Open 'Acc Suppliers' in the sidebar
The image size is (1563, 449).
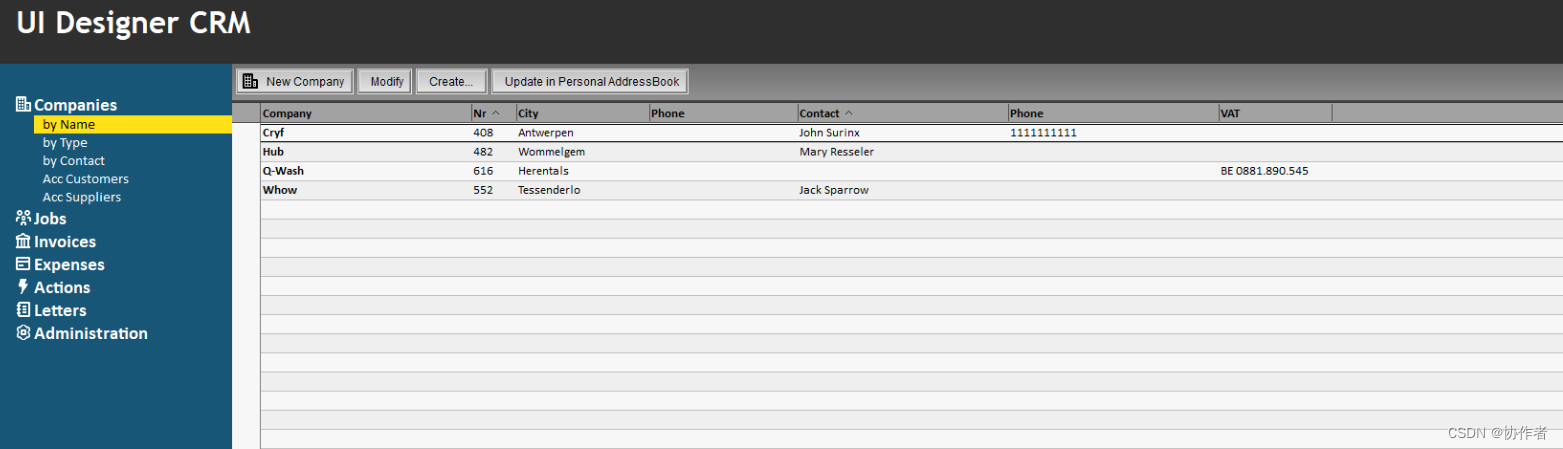82,197
